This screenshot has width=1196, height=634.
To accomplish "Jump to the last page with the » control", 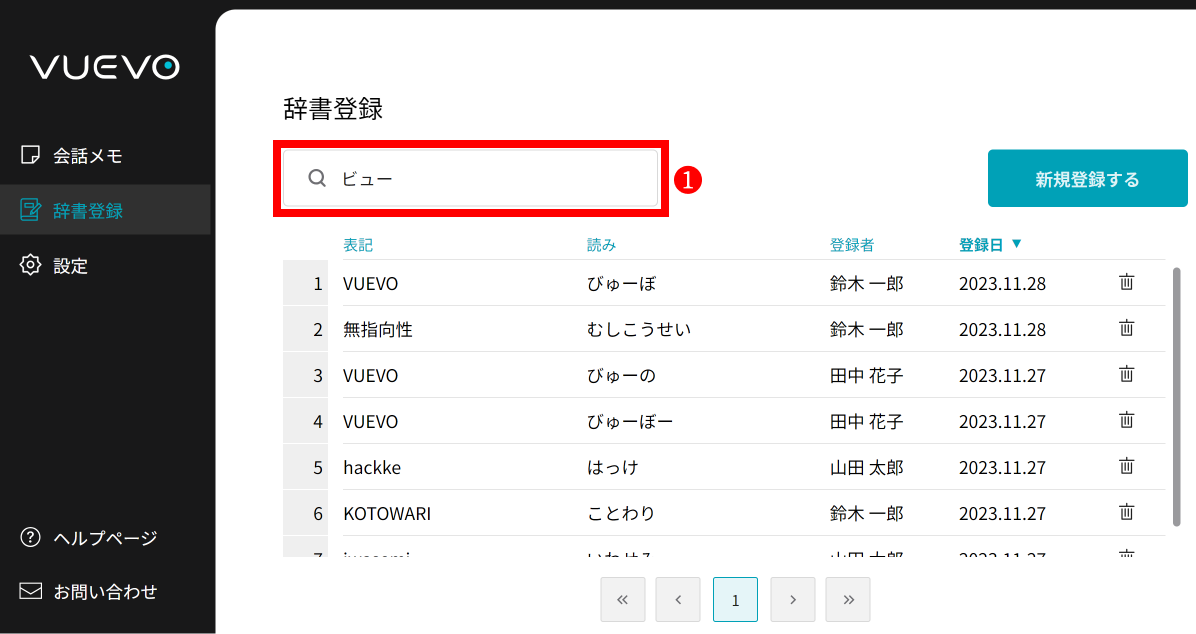I will click(x=848, y=599).
